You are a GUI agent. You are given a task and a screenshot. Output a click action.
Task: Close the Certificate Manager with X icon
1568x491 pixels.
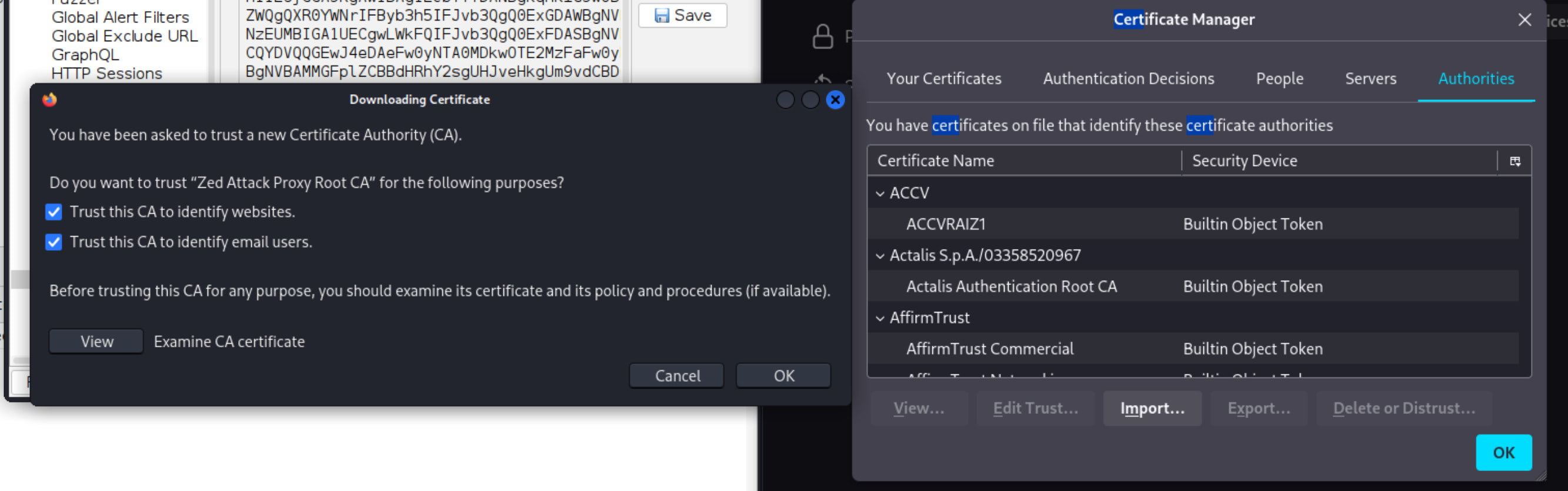pyautogui.click(x=1524, y=19)
